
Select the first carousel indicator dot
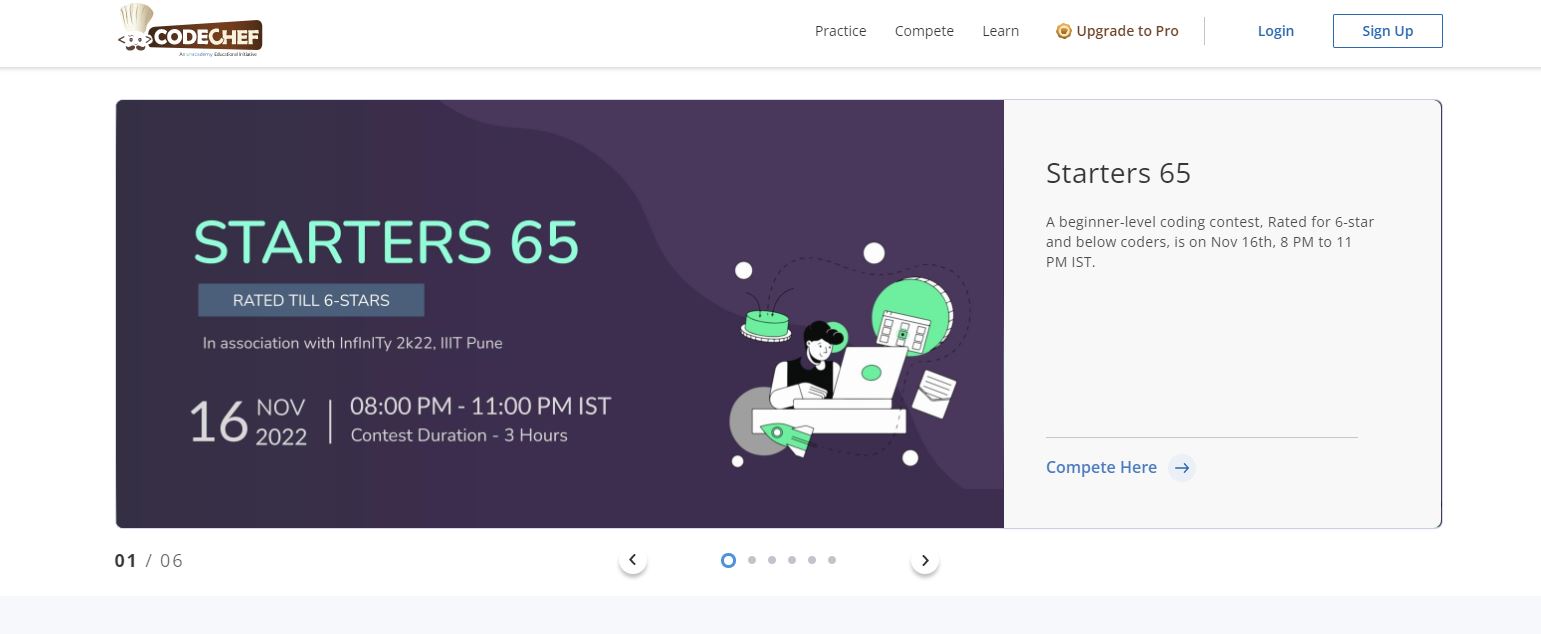pos(728,560)
